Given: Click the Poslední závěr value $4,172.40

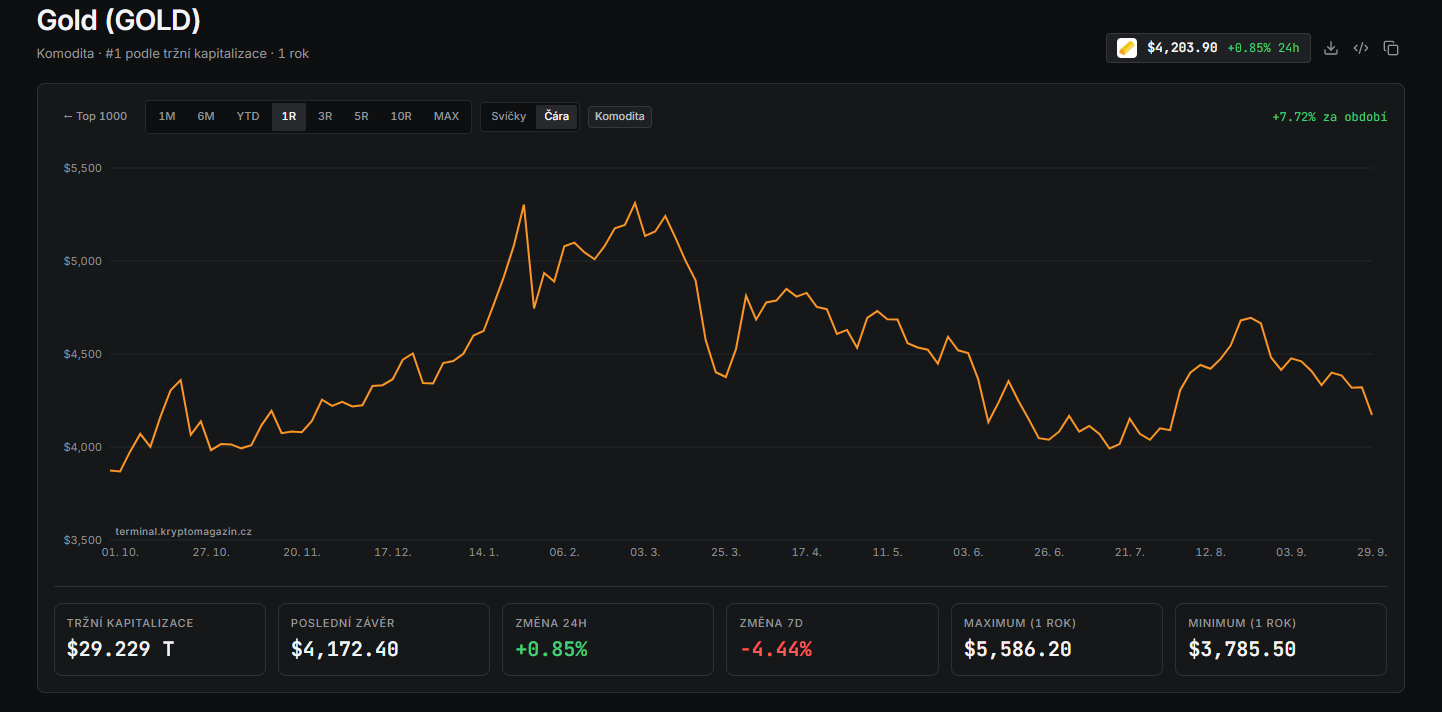Looking at the screenshot, I should tap(345, 649).
